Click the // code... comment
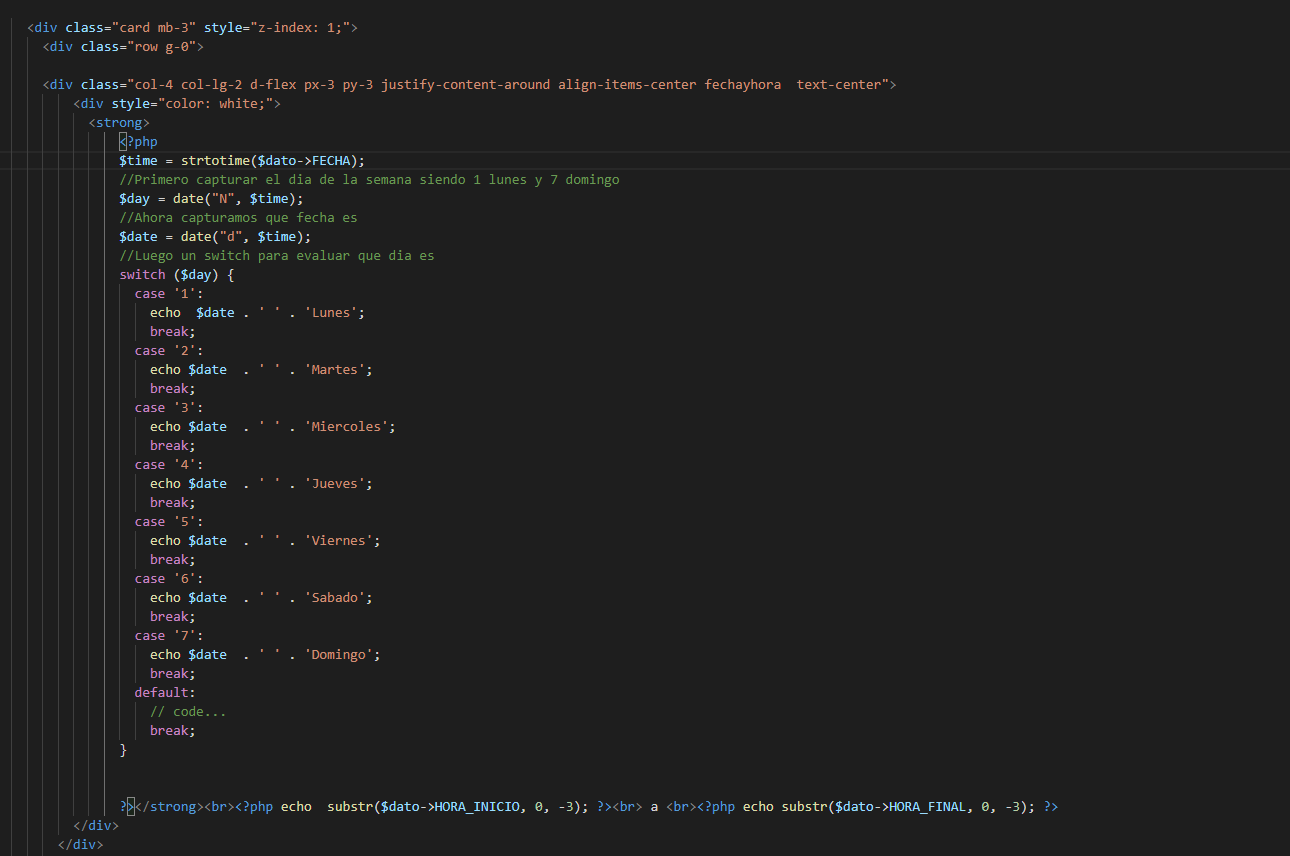The width and height of the screenshot is (1290, 856). 189,711
